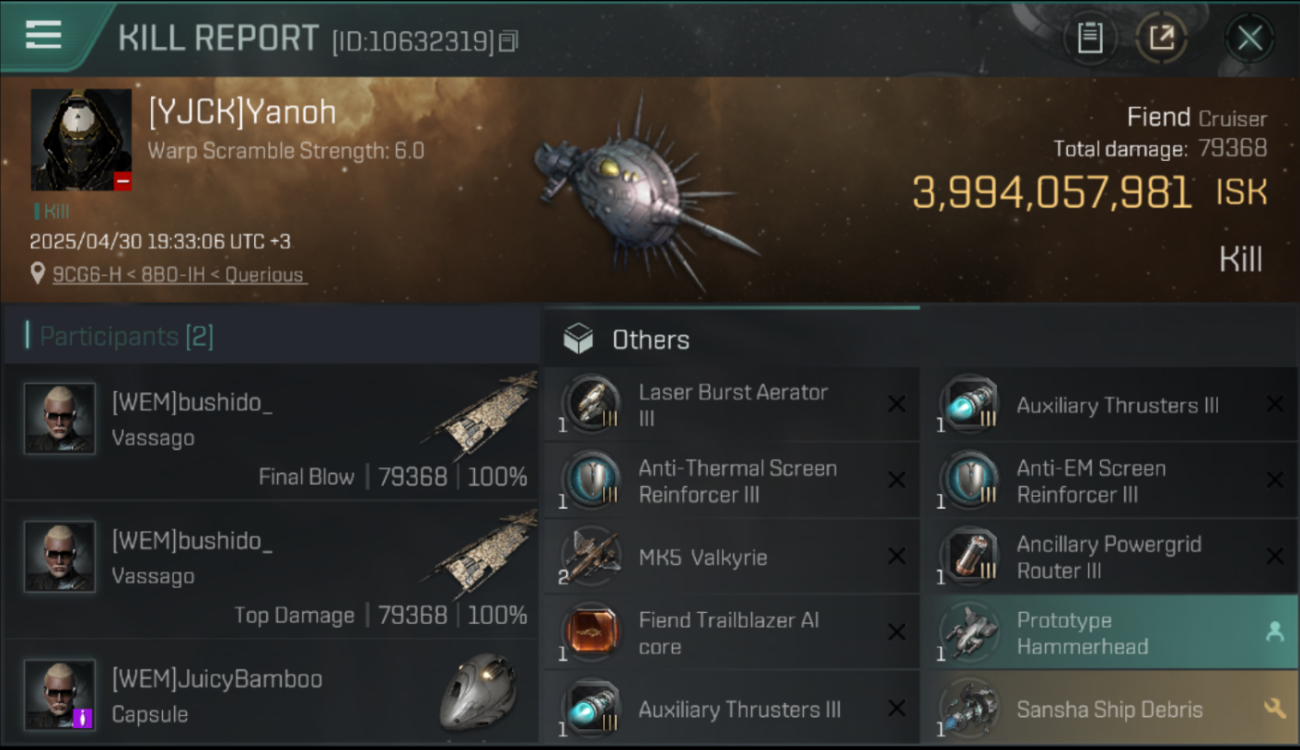Select the Anti-Thermal Screen Reinforcer III row
This screenshot has width=1300, height=750.
coord(731,481)
